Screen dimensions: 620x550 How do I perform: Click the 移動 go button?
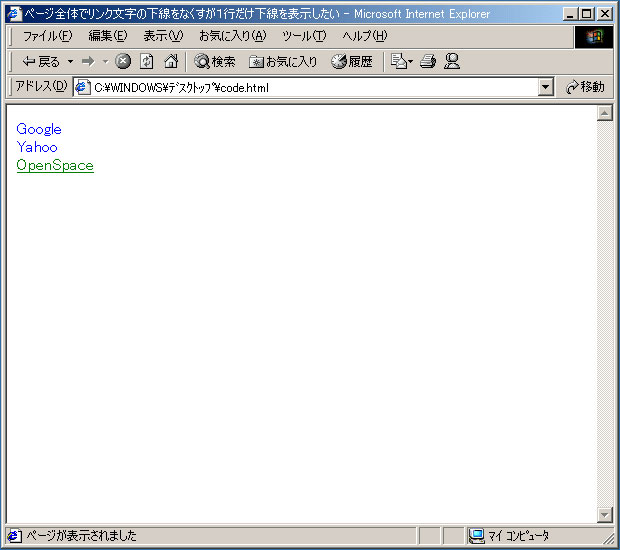(585, 87)
